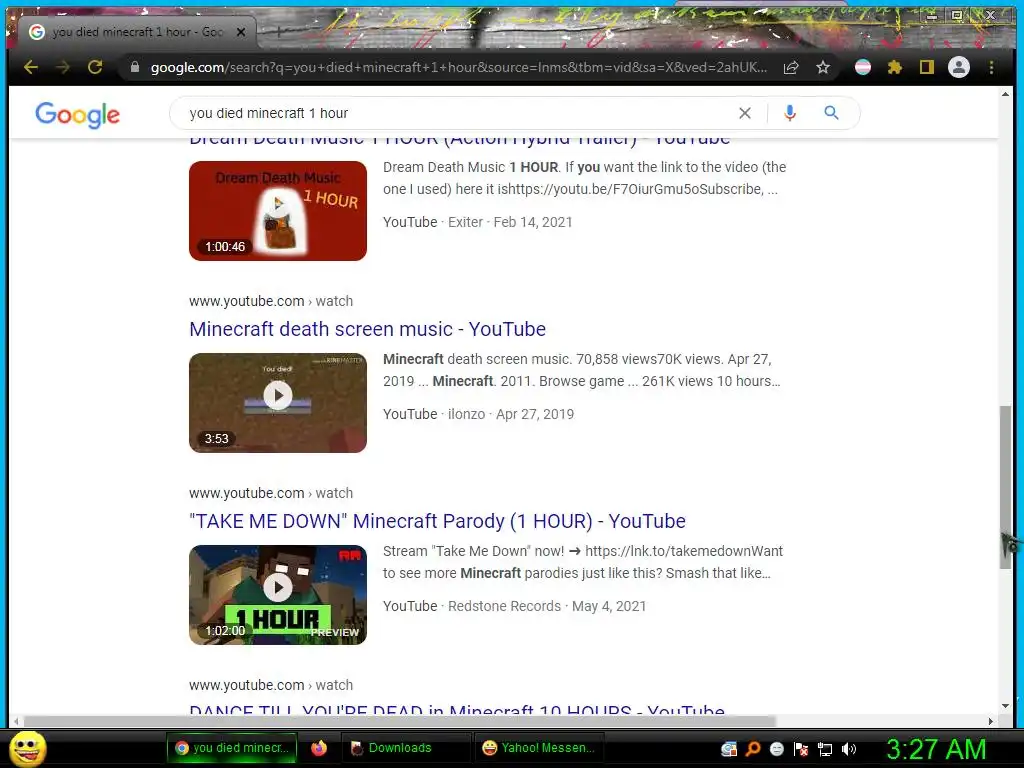The width and height of the screenshot is (1024, 768).
Task: Click horizontal scrollbar right arrow
Action: (991, 721)
